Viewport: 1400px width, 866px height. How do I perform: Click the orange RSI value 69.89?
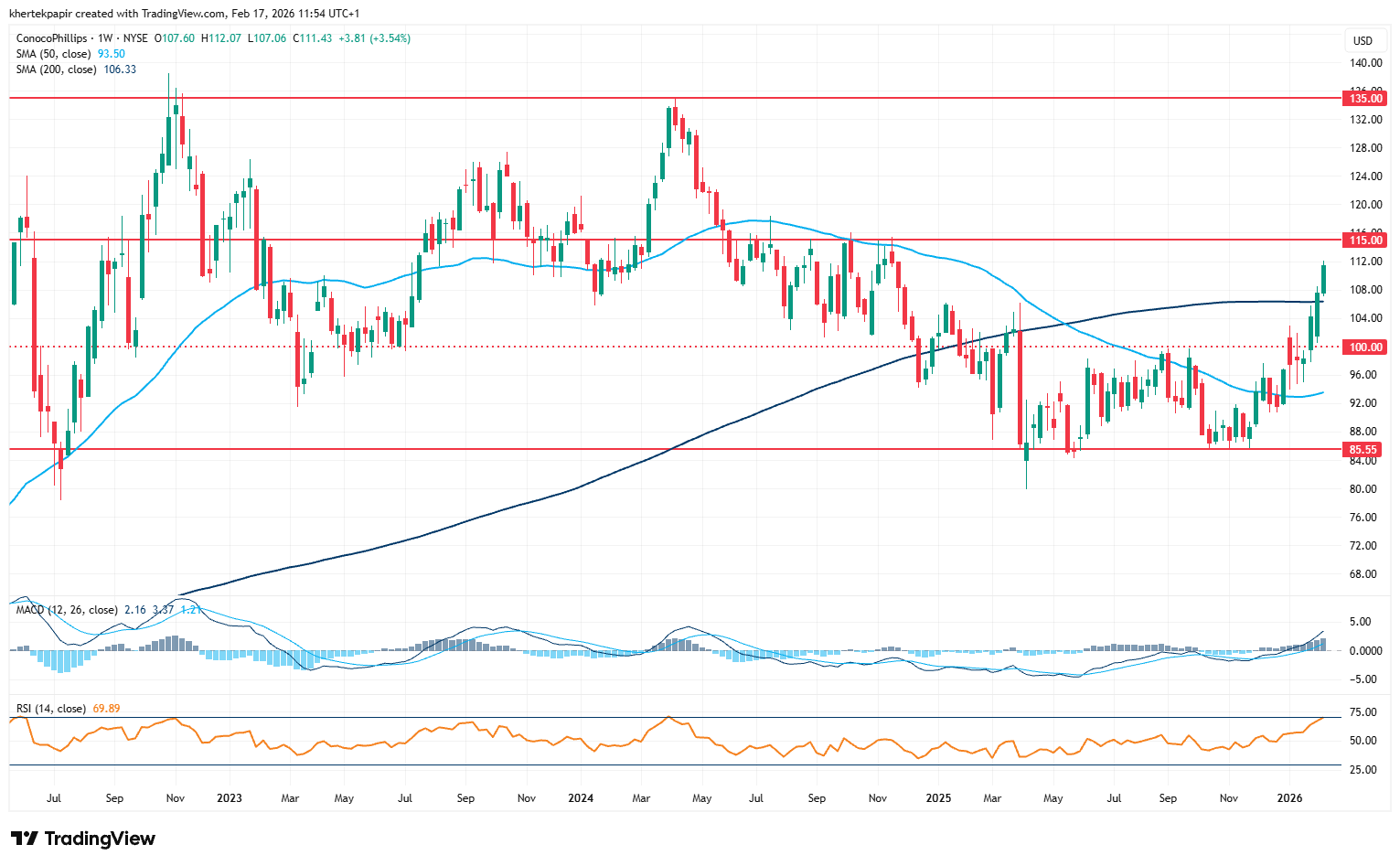[x=106, y=709]
